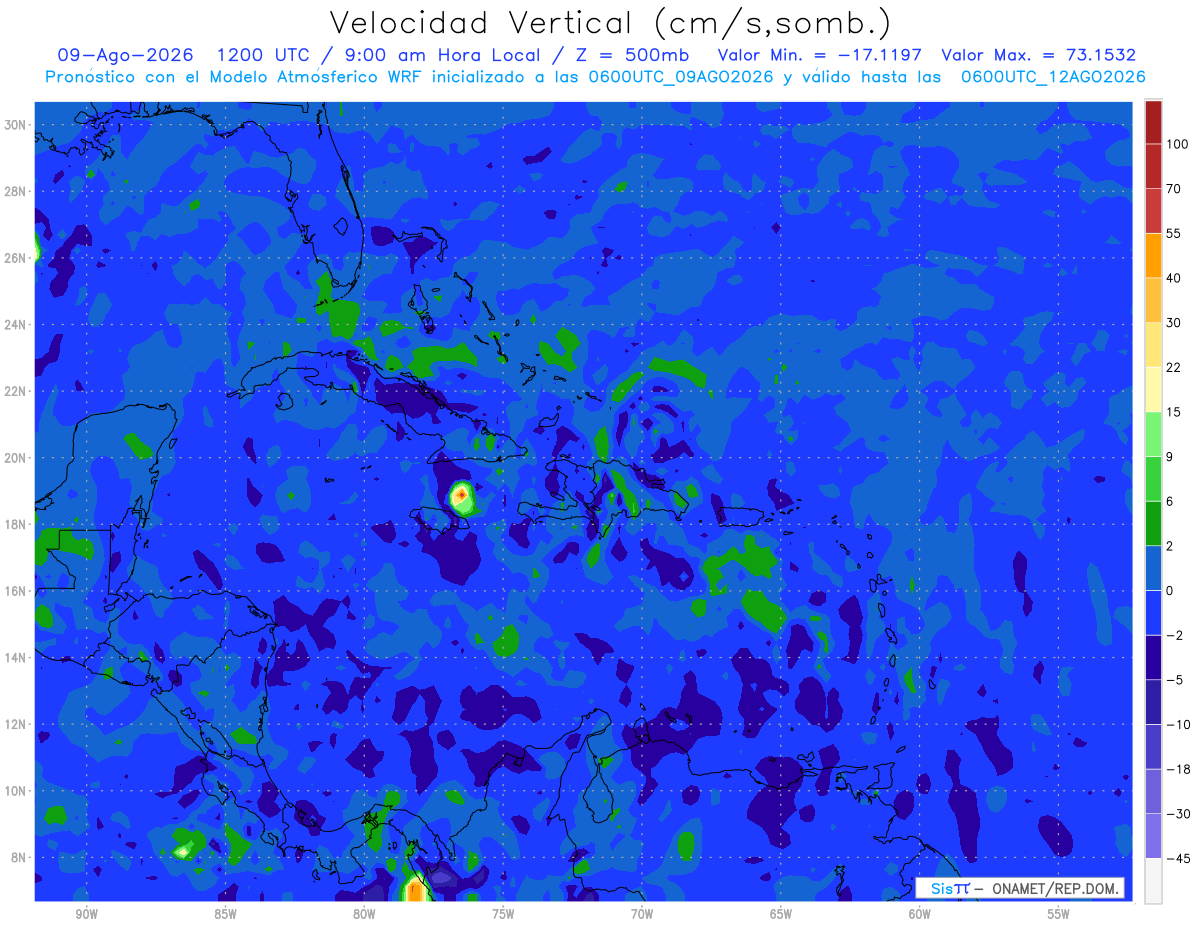
Task: Click the colorbar value label "15"
Action: (1174, 412)
